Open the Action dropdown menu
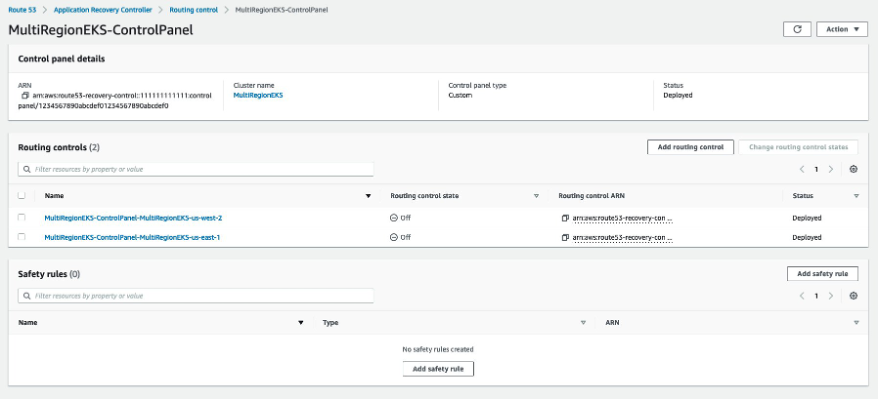The height and width of the screenshot is (400, 879). point(842,29)
